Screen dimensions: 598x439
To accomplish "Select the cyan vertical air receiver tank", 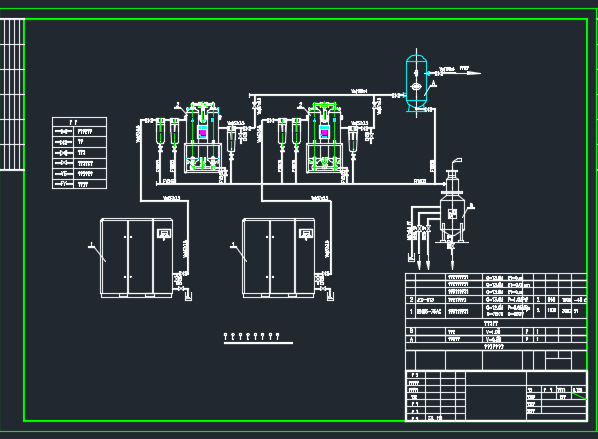I will (416, 82).
